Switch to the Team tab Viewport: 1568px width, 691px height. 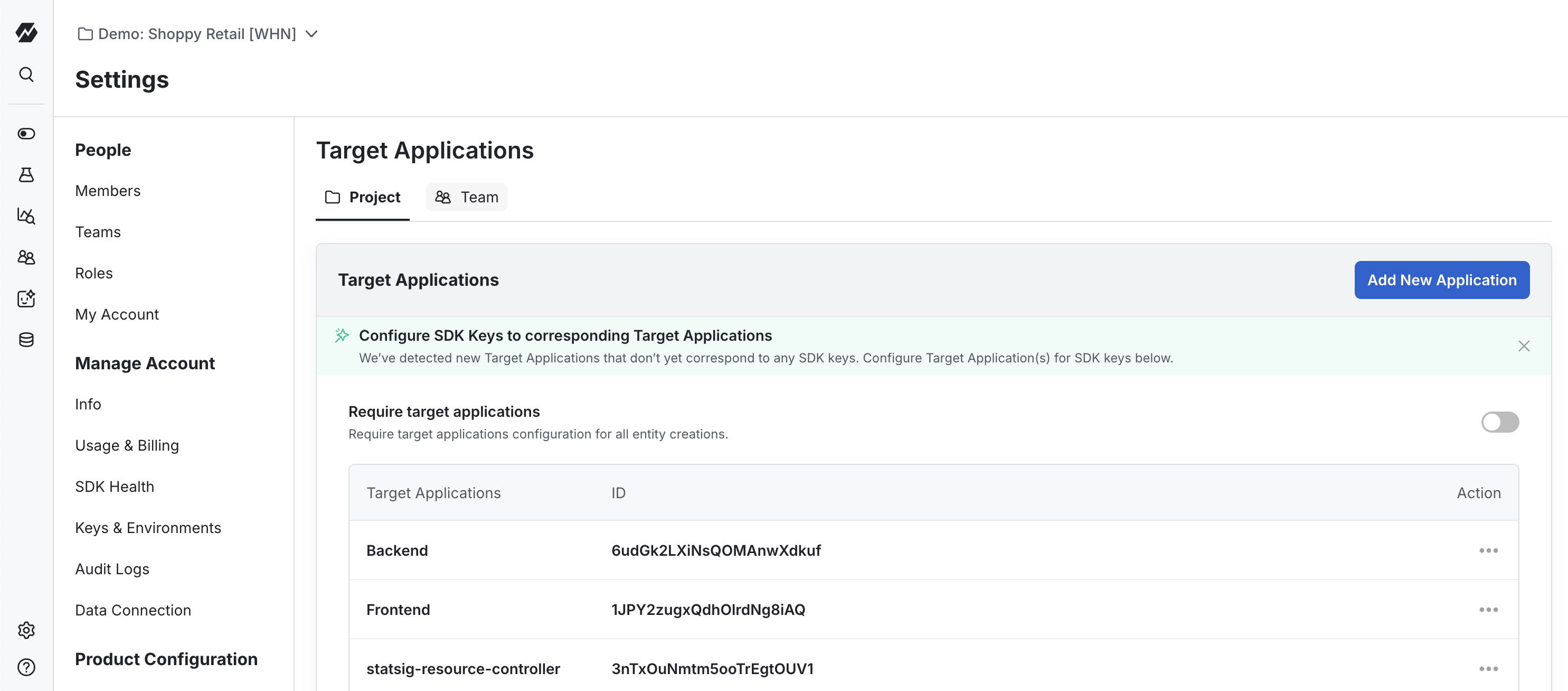click(x=466, y=197)
